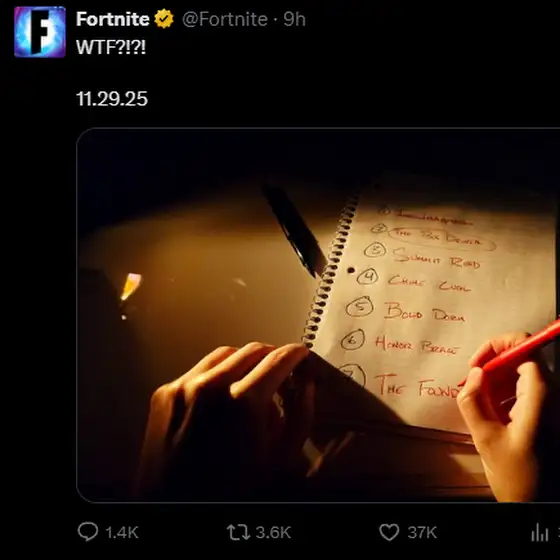Open the view analytics bar chart icon
This screenshot has width=560, height=560.
540,533
